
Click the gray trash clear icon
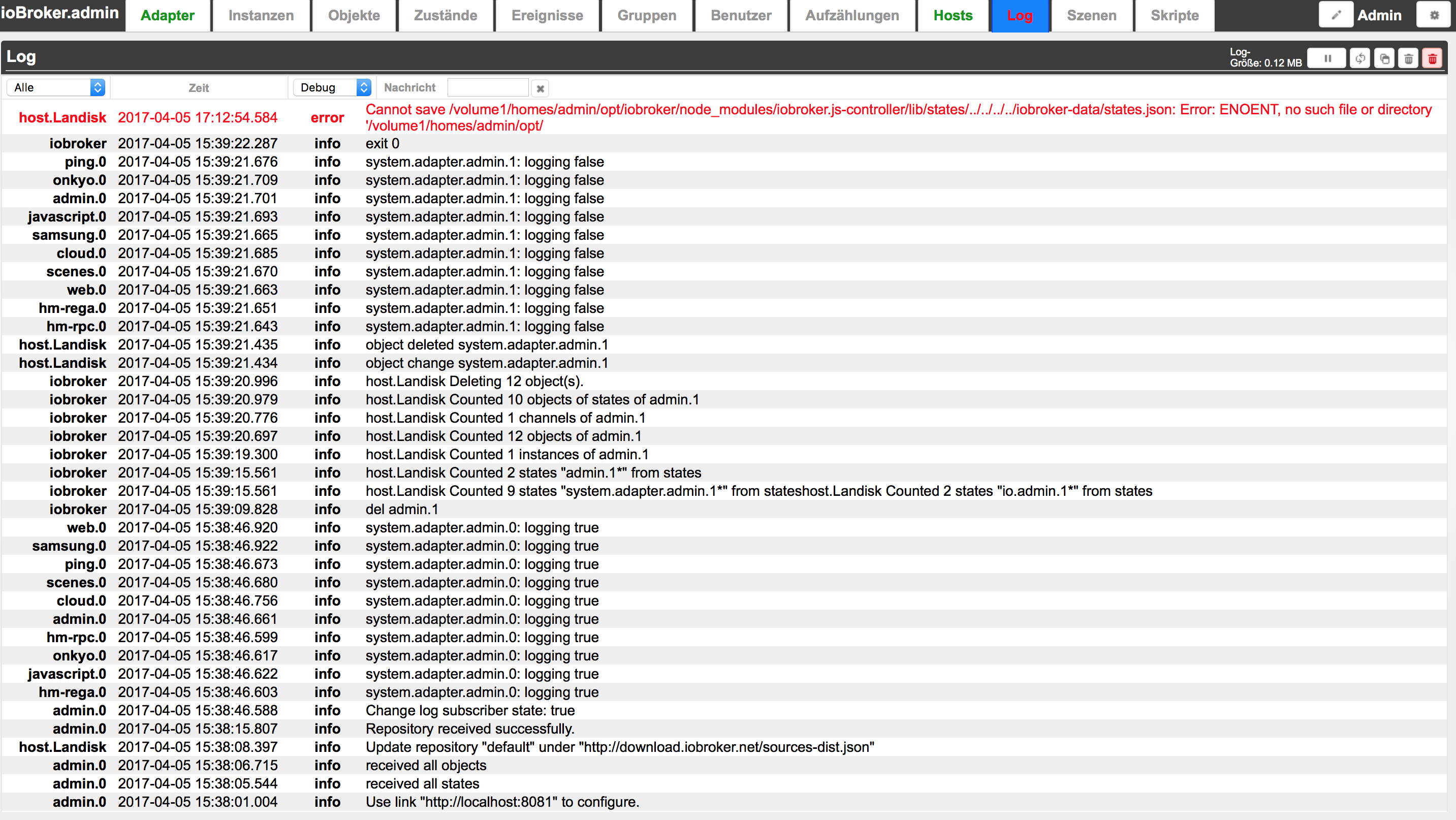click(1408, 58)
